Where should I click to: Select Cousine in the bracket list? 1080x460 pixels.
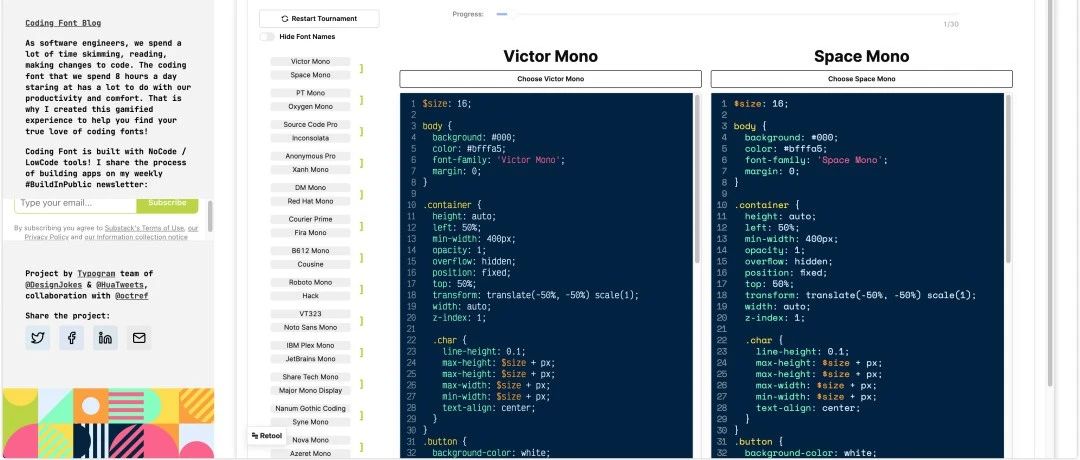click(x=311, y=264)
